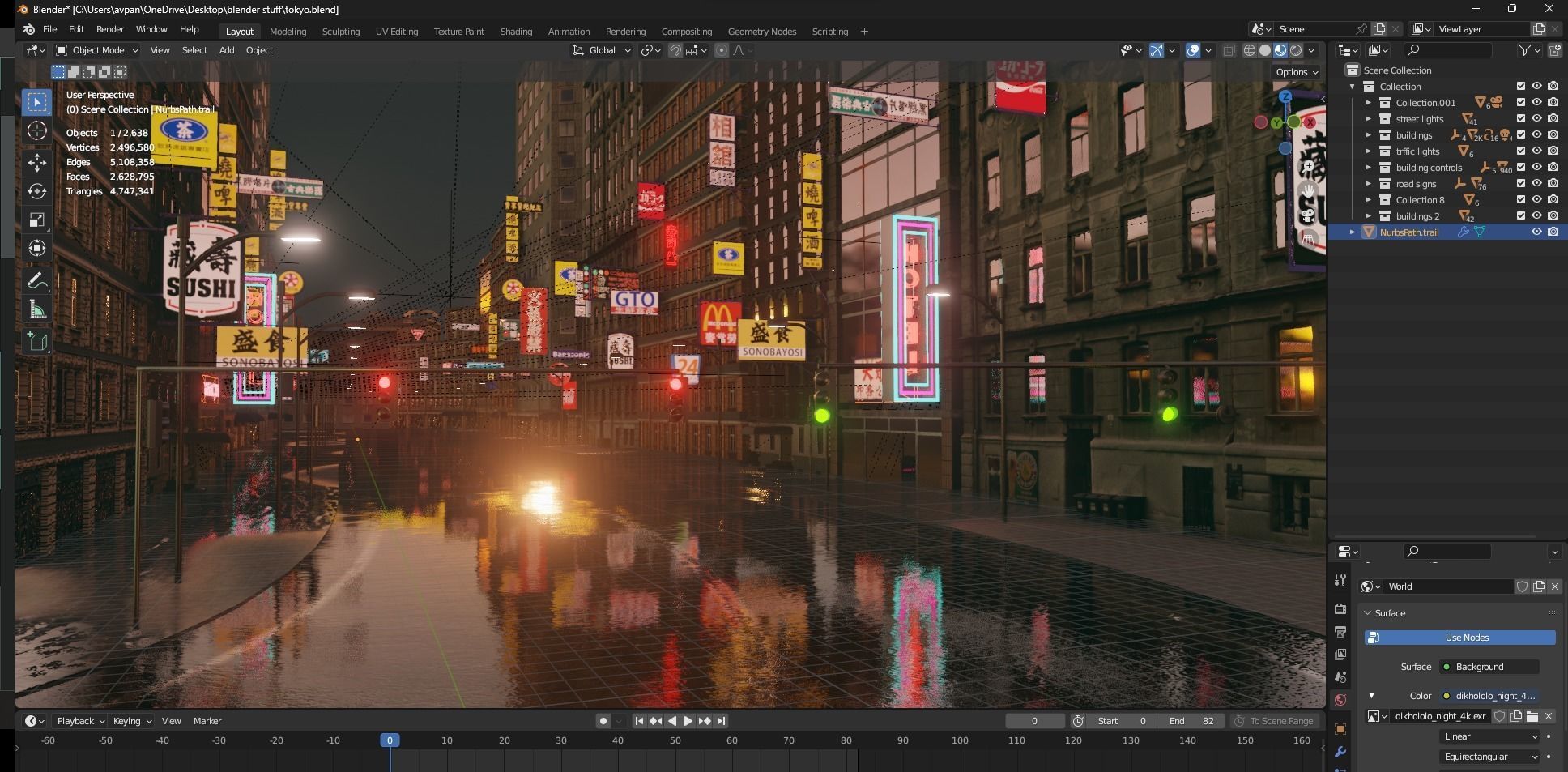Screen dimensions: 1568x772
Task: Open the Scene properties tab
Action: tap(1340, 676)
